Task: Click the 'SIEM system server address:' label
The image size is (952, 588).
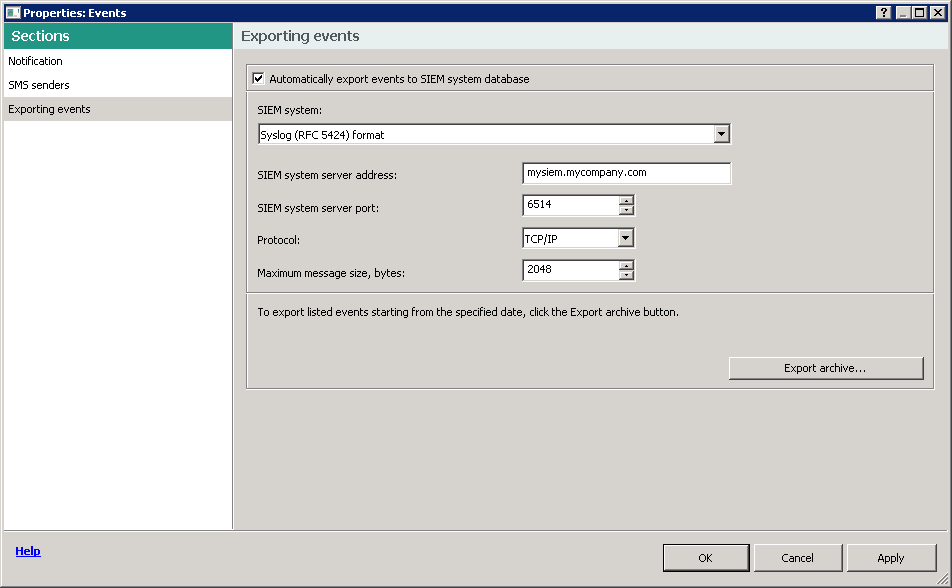Action: pyautogui.click(x=327, y=175)
